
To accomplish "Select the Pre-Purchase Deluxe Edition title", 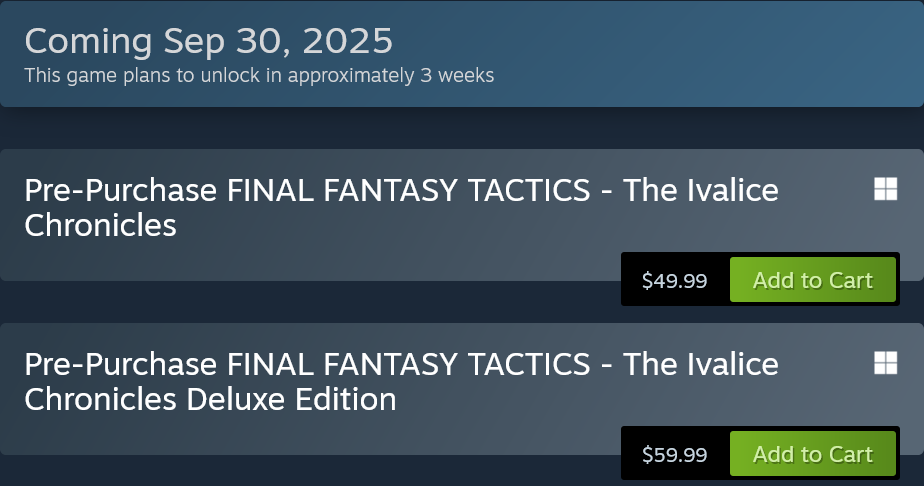I will click(x=400, y=381).
